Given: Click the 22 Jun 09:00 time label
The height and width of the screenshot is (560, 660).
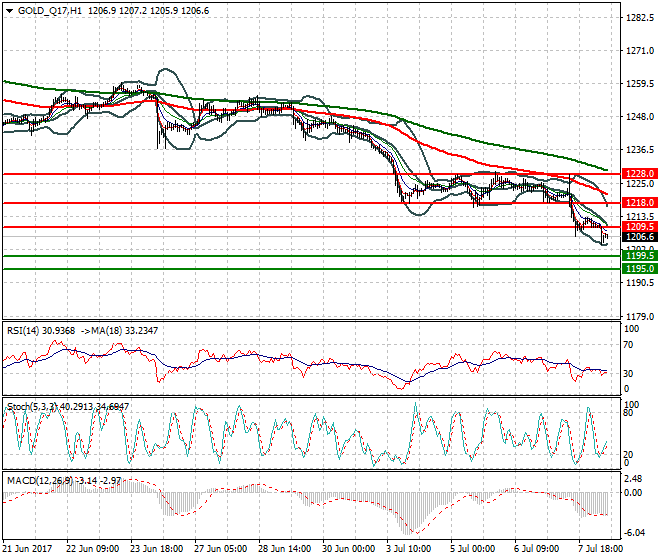Looking at the screenshot, I should click(x=93, y=549).
